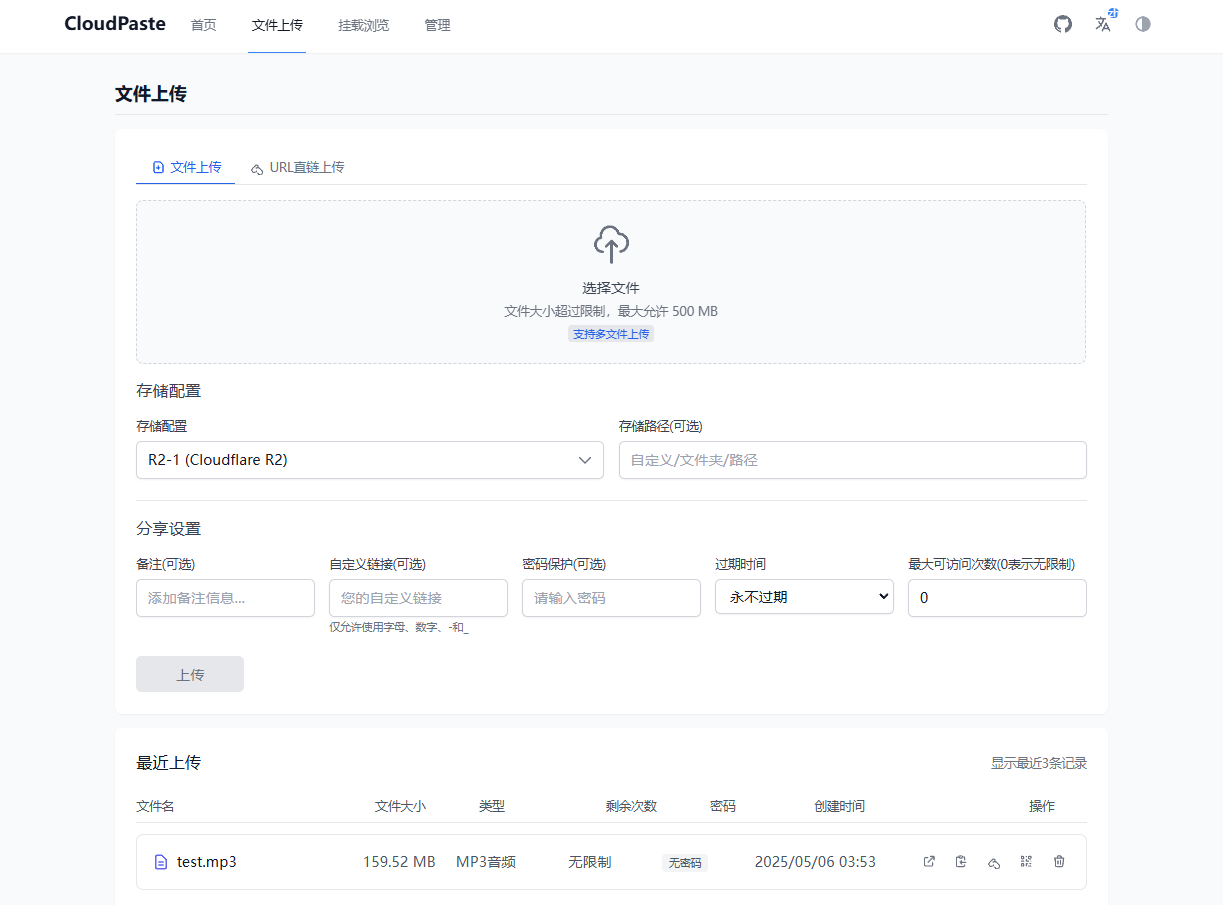1223x905 pixels.
Task: Click the custom link input field
Action: click(418, 597)
